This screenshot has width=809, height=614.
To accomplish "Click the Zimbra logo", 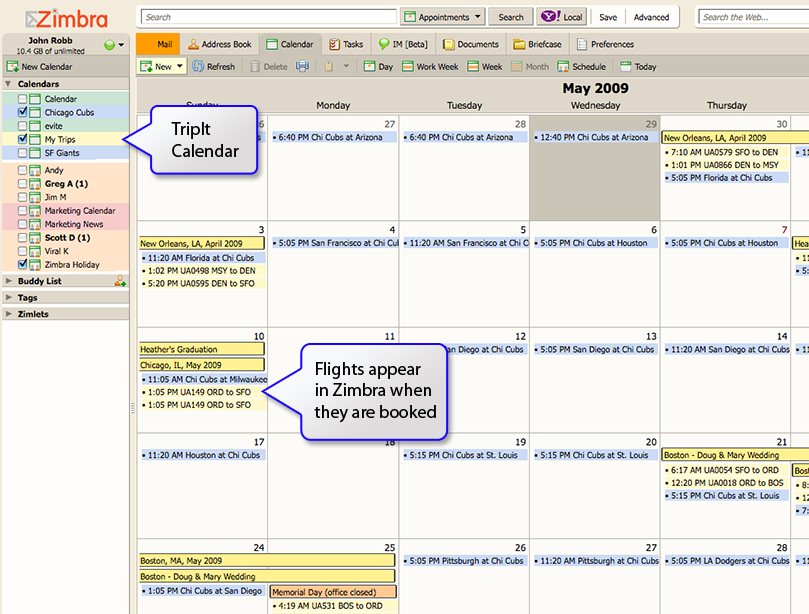I will [67, 19].
